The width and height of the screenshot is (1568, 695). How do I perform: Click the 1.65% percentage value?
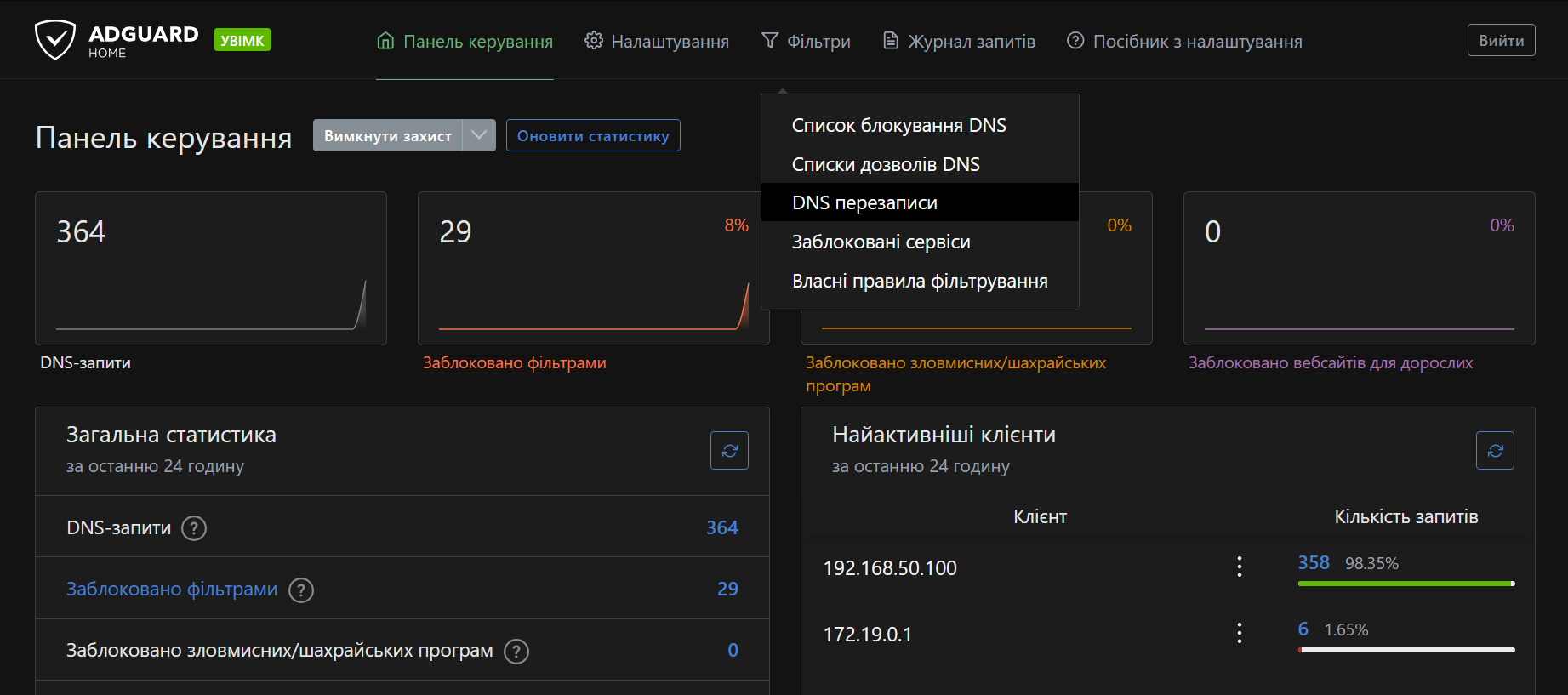click(1346, 629)
